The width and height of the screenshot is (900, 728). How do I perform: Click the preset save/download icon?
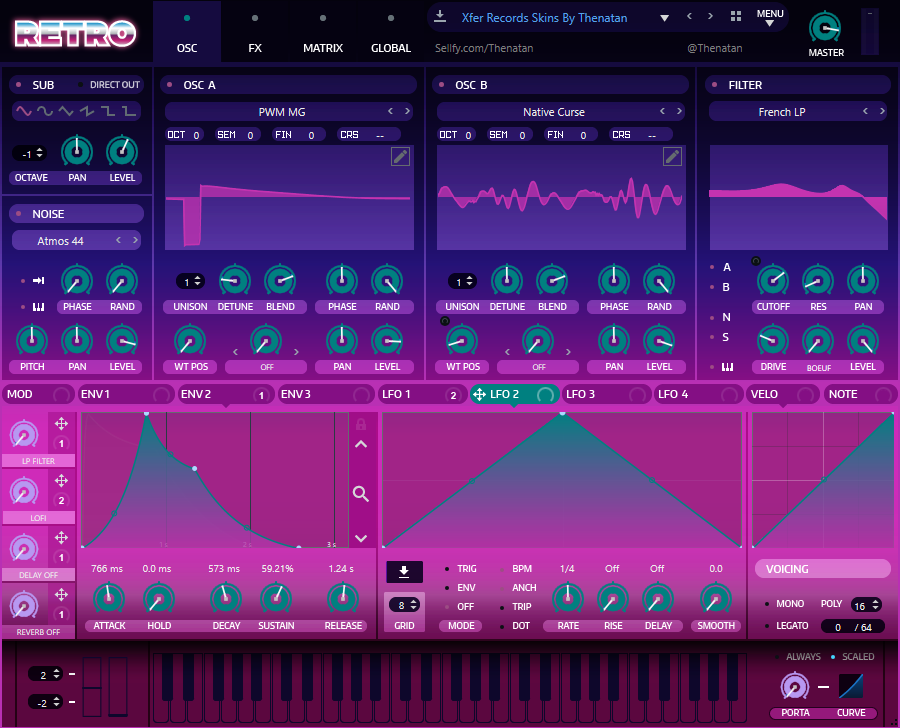(x=440, y=17)
